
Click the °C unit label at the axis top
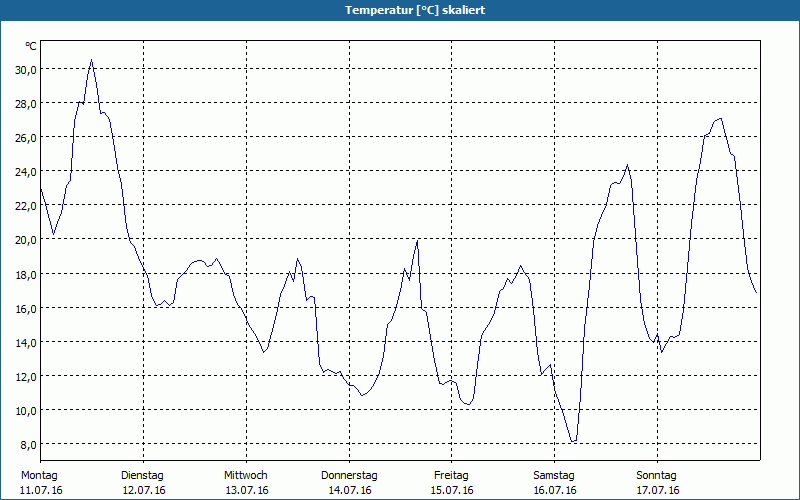point(31,46)
